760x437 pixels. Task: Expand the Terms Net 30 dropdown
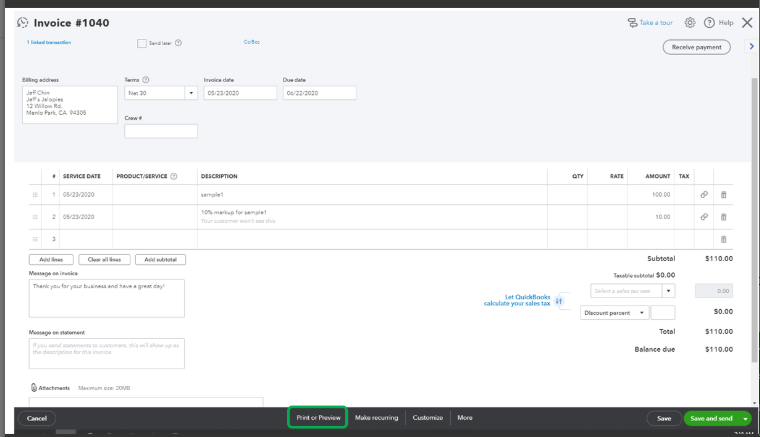191,93
